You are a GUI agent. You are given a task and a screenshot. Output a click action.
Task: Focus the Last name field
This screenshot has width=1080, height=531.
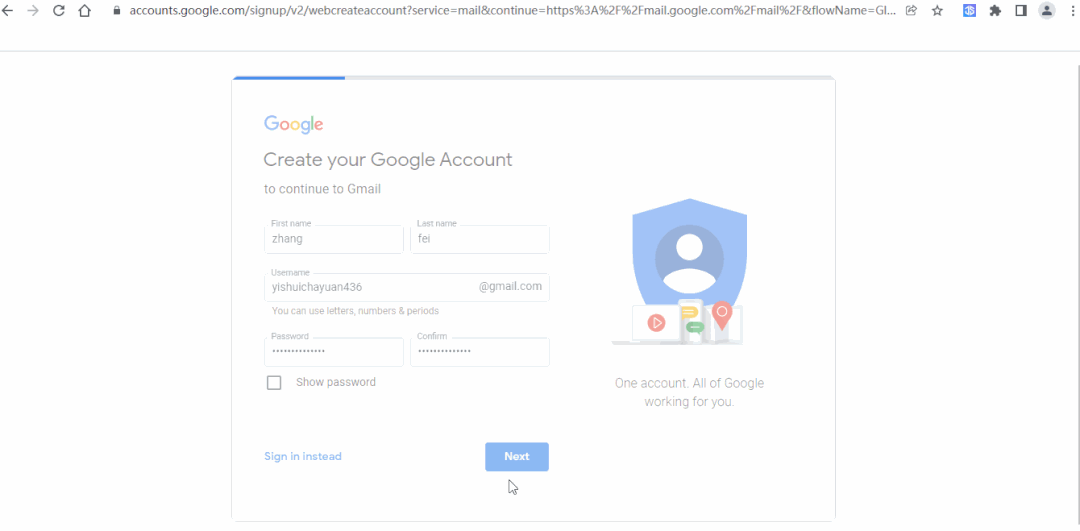coord(480,240)
